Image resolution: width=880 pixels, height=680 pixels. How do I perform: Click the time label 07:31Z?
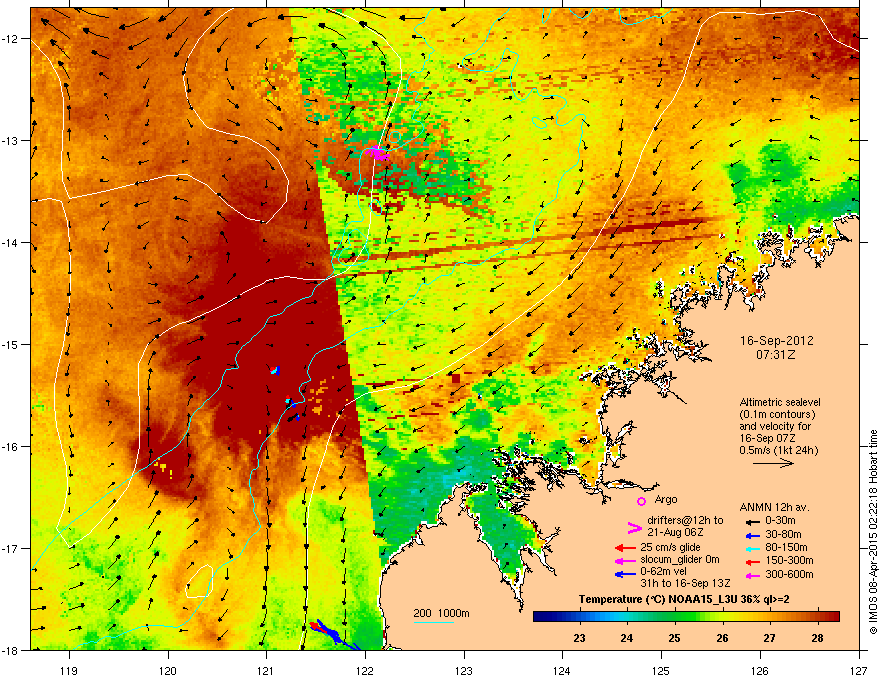776,355
